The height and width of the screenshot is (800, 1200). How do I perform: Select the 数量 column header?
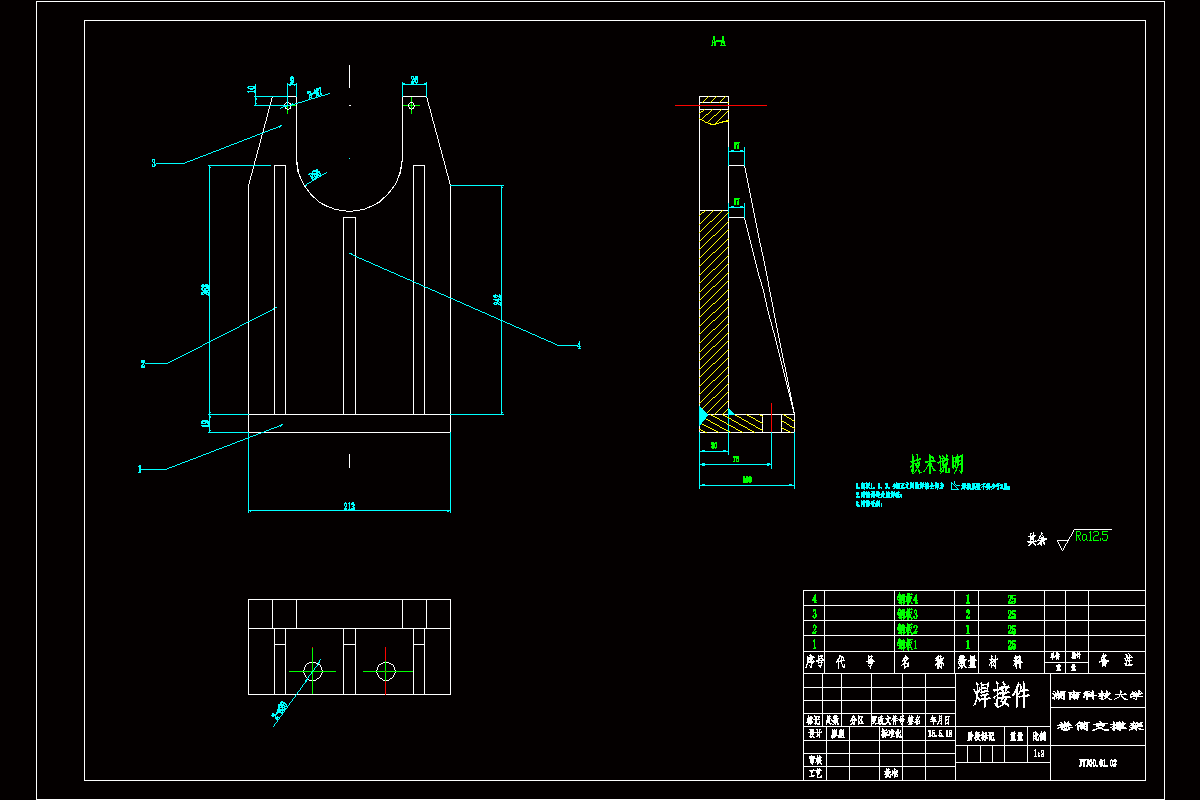(967, 662)
